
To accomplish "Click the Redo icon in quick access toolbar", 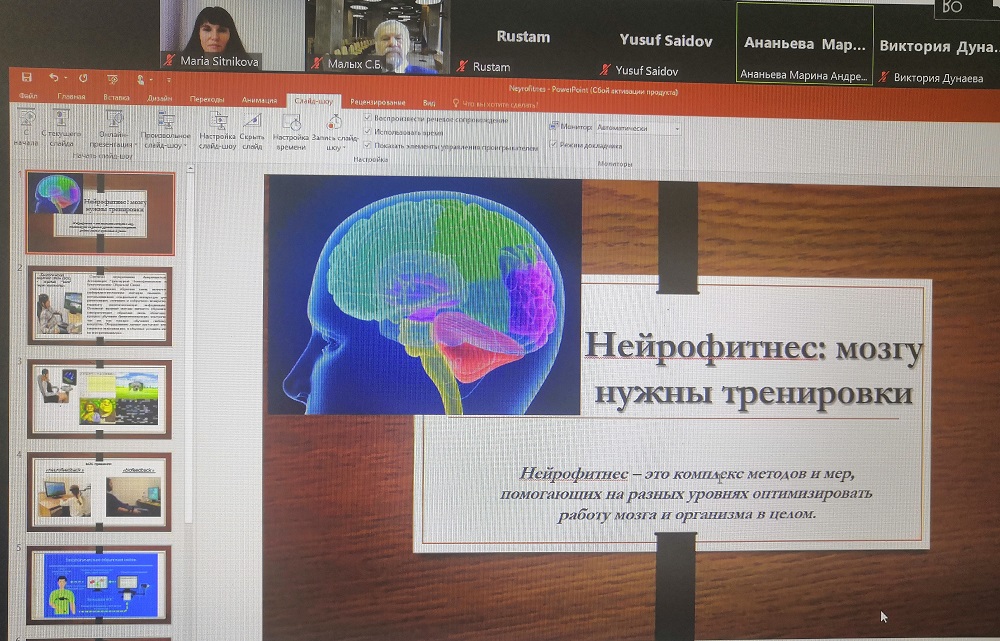I will click(x=82, y=78).
